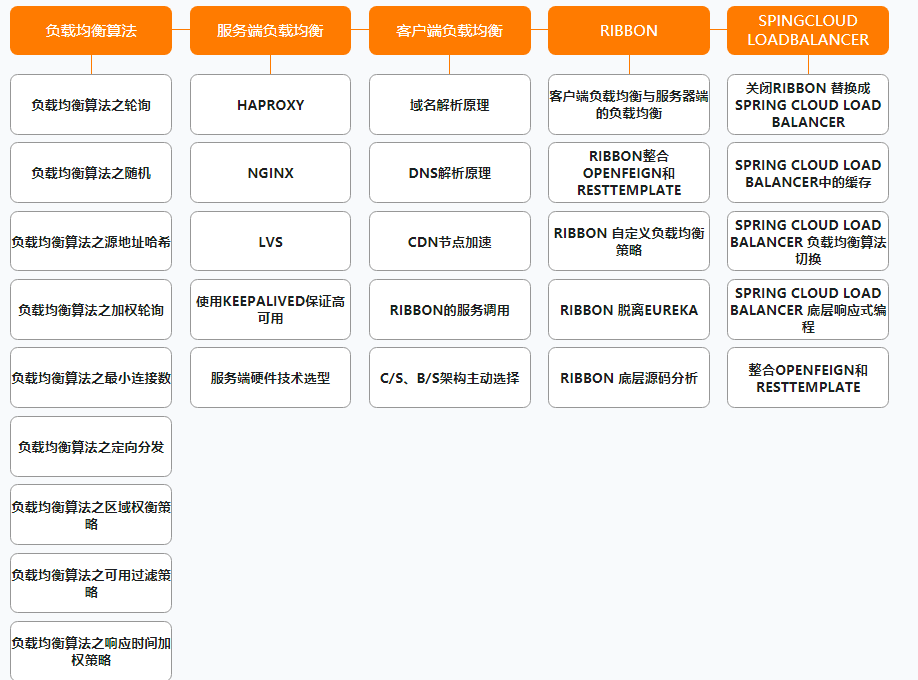This screenshot has width=918, height=680.
Task: Open 使用KEEPALIVED保证高可用 node
Action: [269, 309]
